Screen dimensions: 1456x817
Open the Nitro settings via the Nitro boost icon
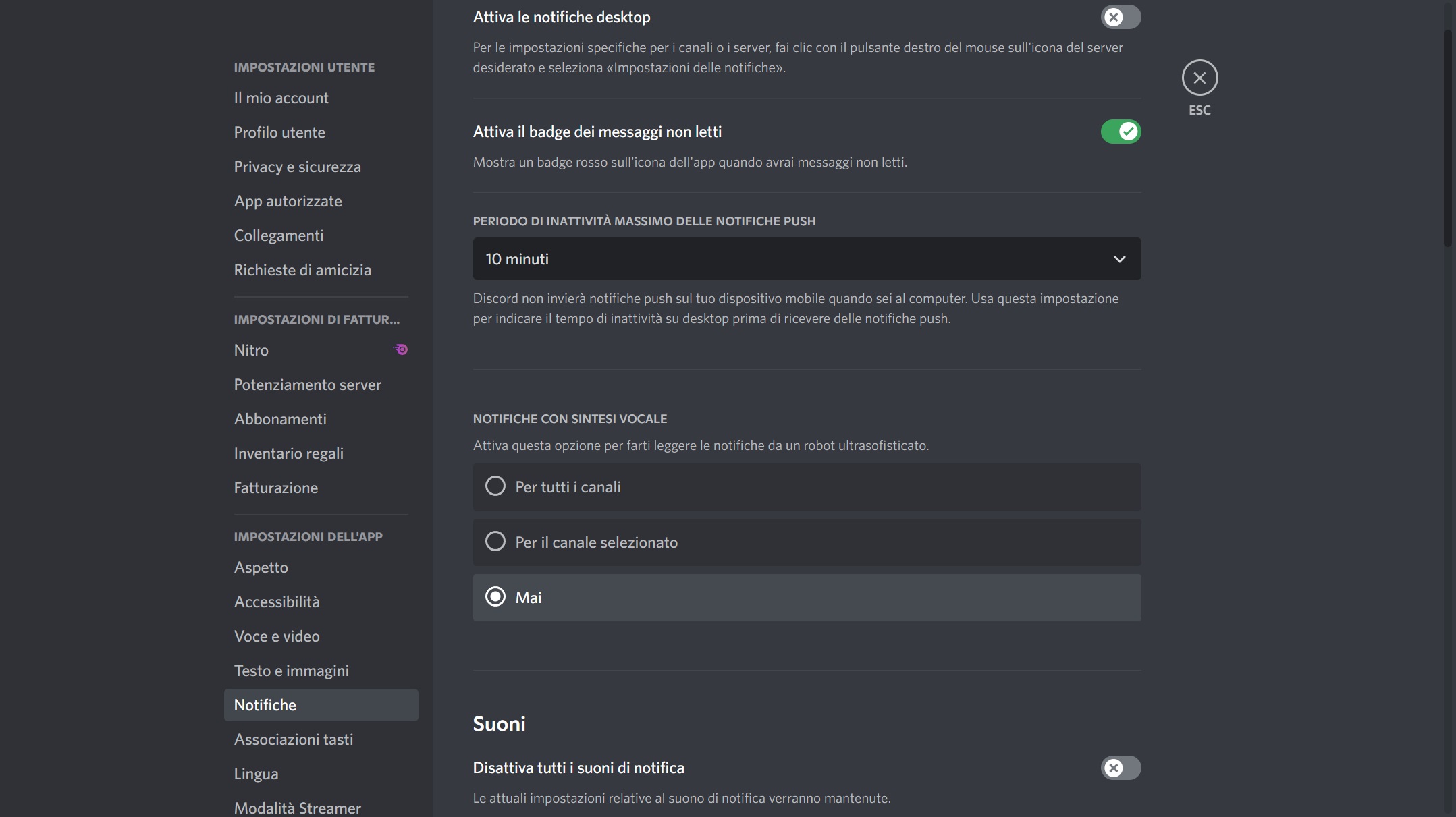click(x=401, y=349)
